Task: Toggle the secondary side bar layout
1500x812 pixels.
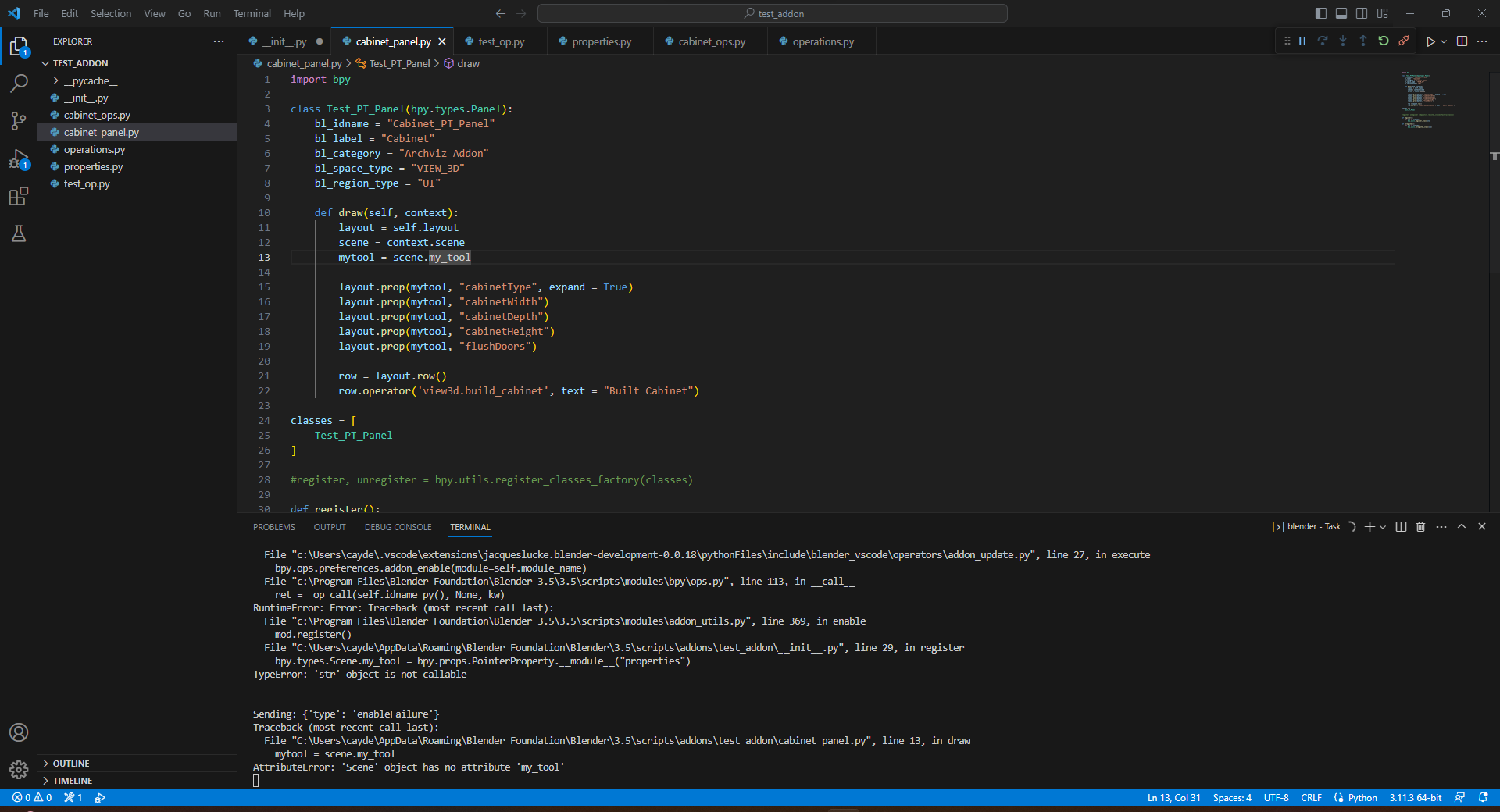Action: (1362, 13)
